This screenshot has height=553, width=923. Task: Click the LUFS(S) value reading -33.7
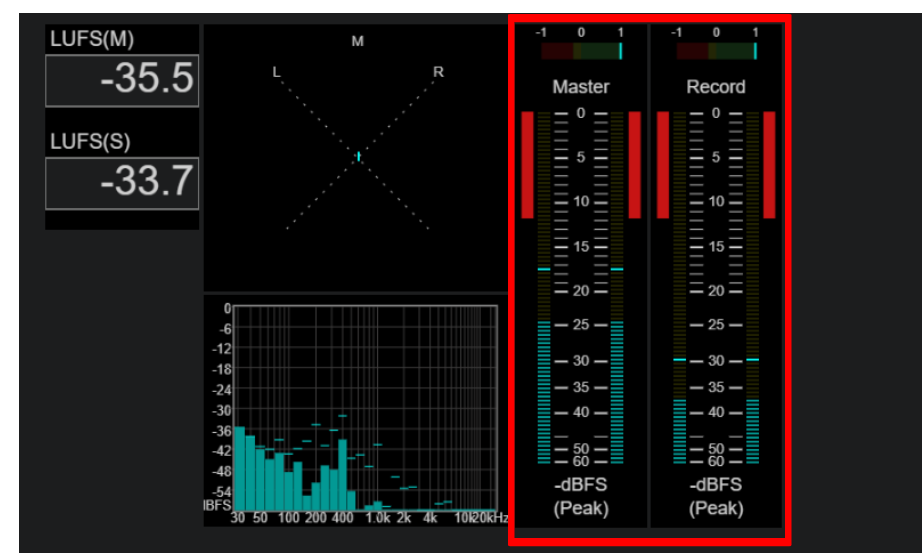[122, 183]
